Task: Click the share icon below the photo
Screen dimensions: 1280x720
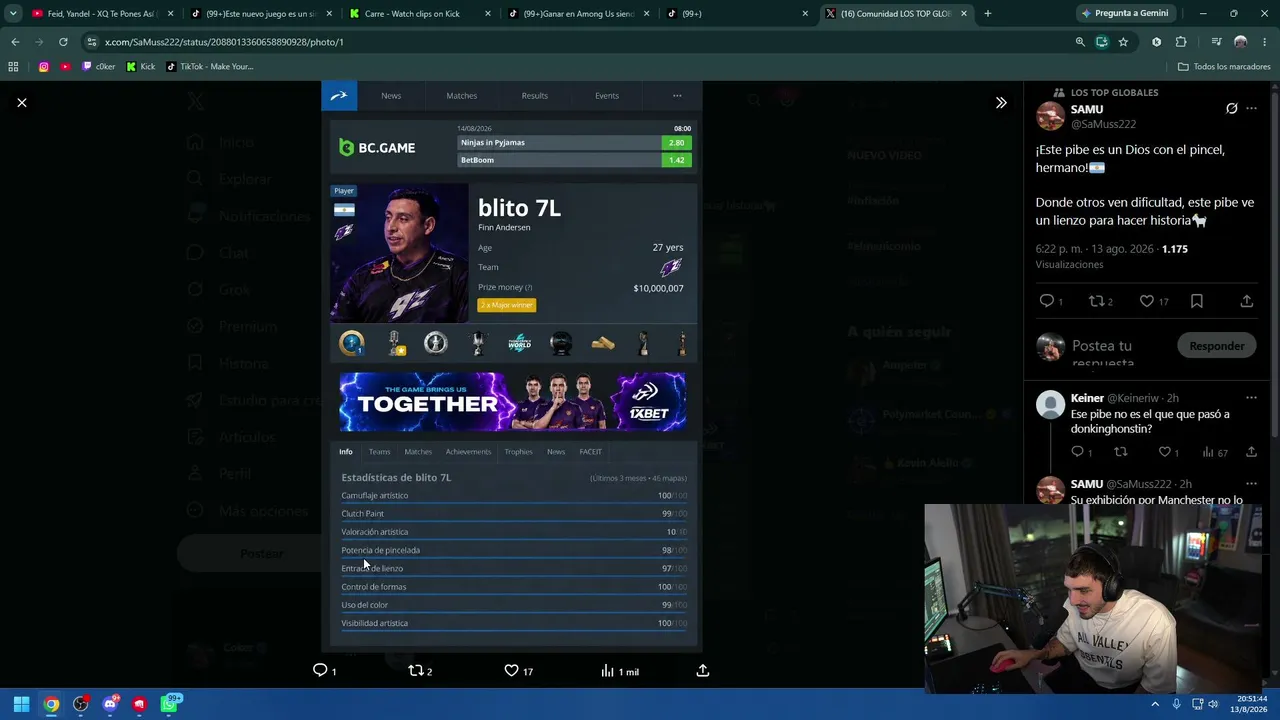Action: tap(703, 670)
